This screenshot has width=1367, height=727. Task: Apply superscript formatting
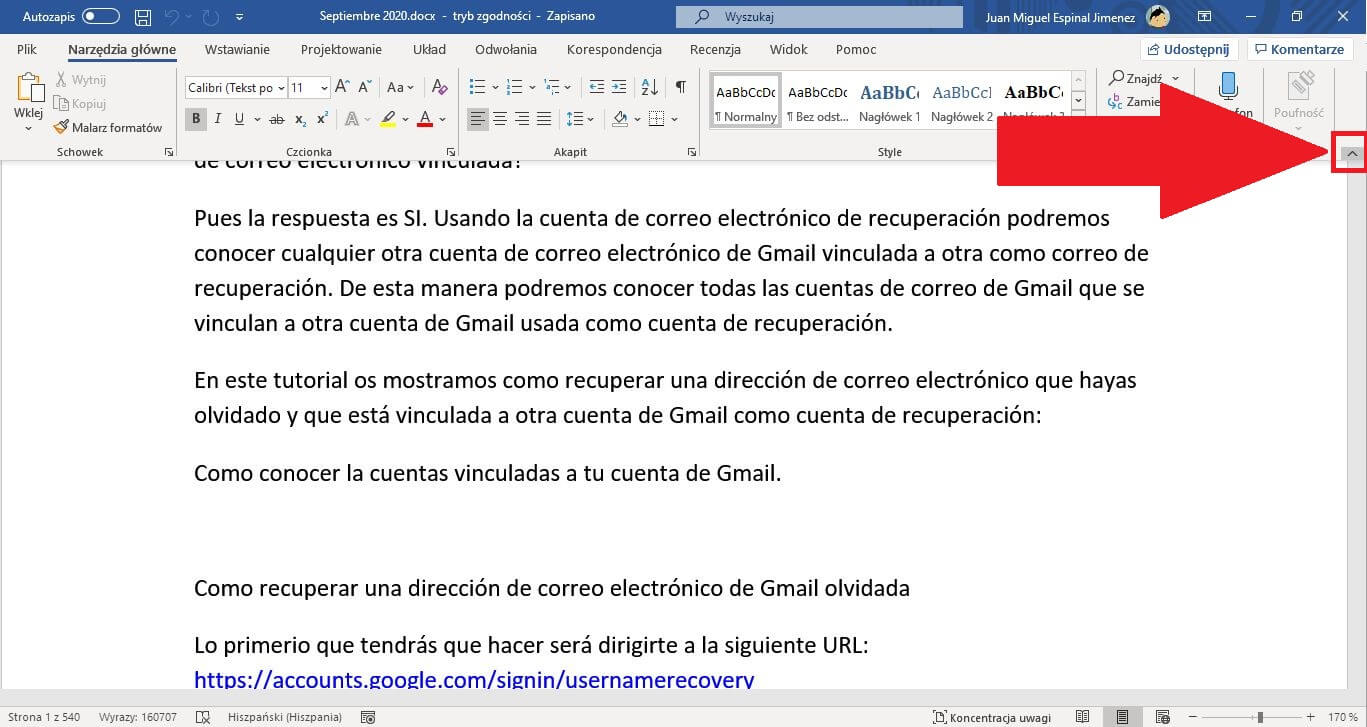(x=322, y=119)
